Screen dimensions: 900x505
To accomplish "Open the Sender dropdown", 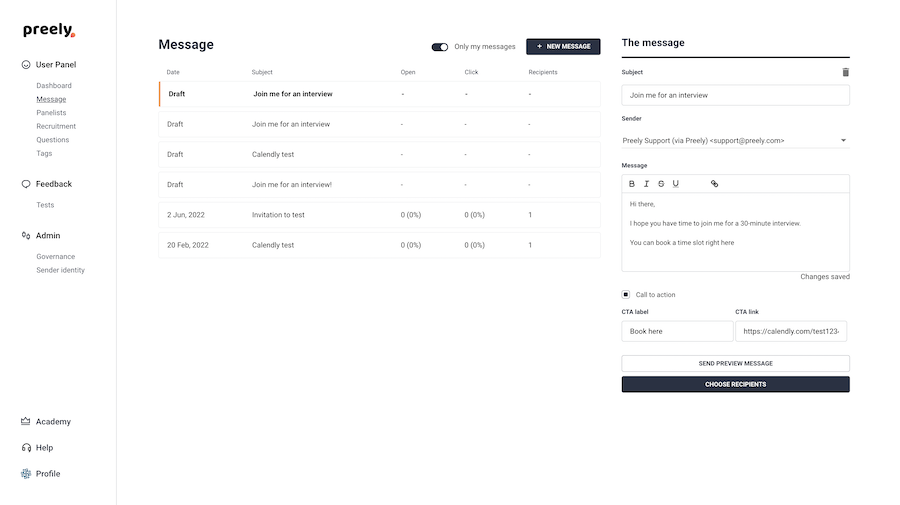I will pos(735,141).
